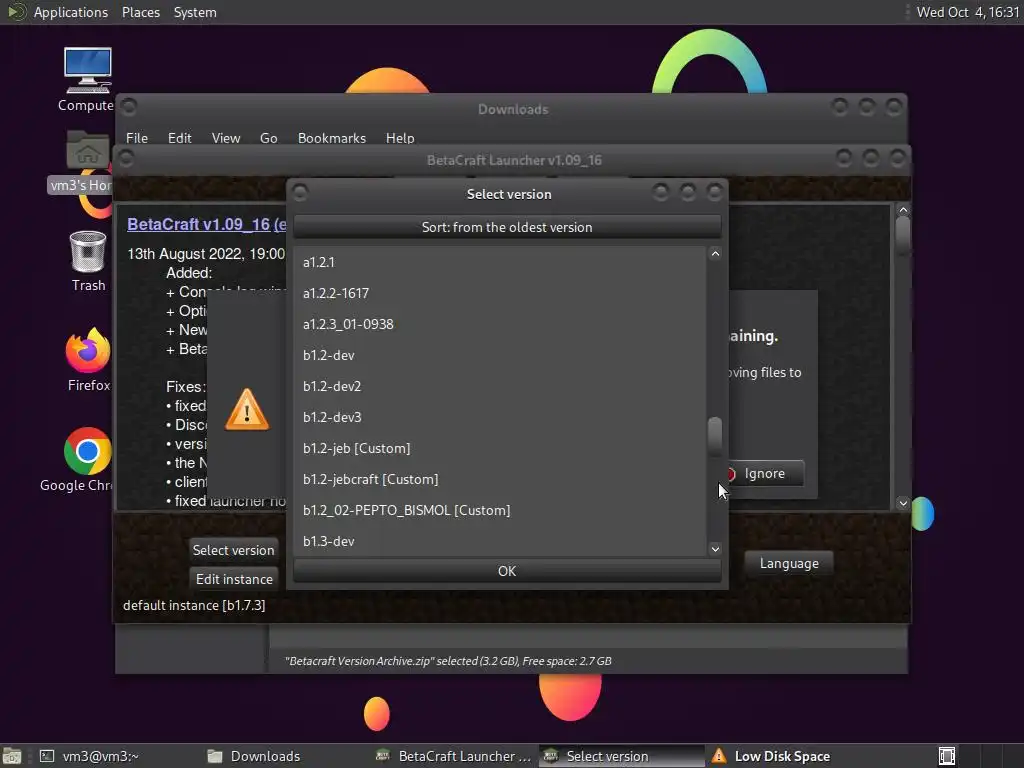Click the Downloads window menu button

coord(129,106)
